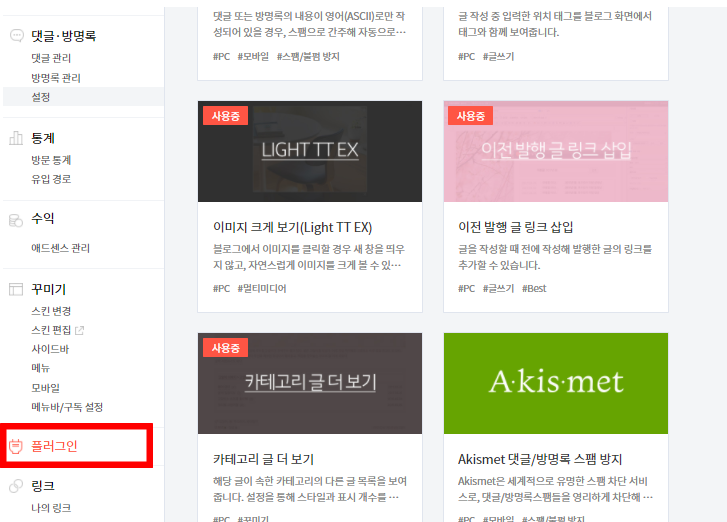This screenshot has height=522, width=727.
Task: Click the #Best tag
Action: tap(534, 288)
